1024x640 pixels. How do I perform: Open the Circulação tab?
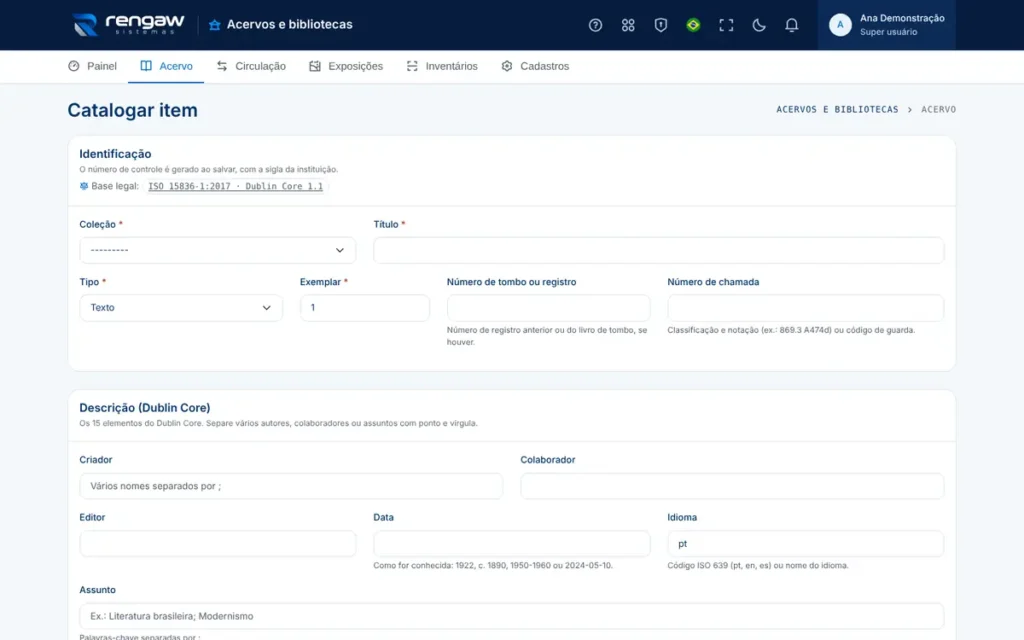pyautogui.click(x=251, y=66)
